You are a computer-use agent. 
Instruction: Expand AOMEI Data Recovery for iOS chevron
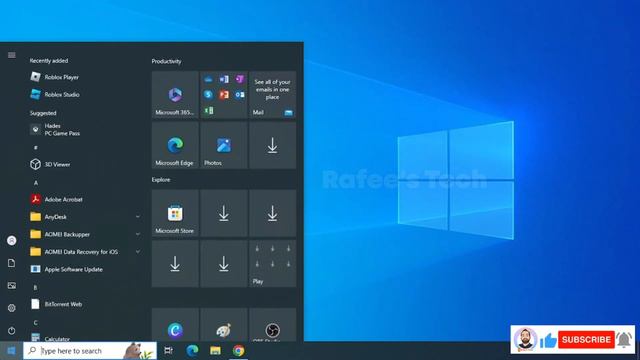[x=138, y=252]
